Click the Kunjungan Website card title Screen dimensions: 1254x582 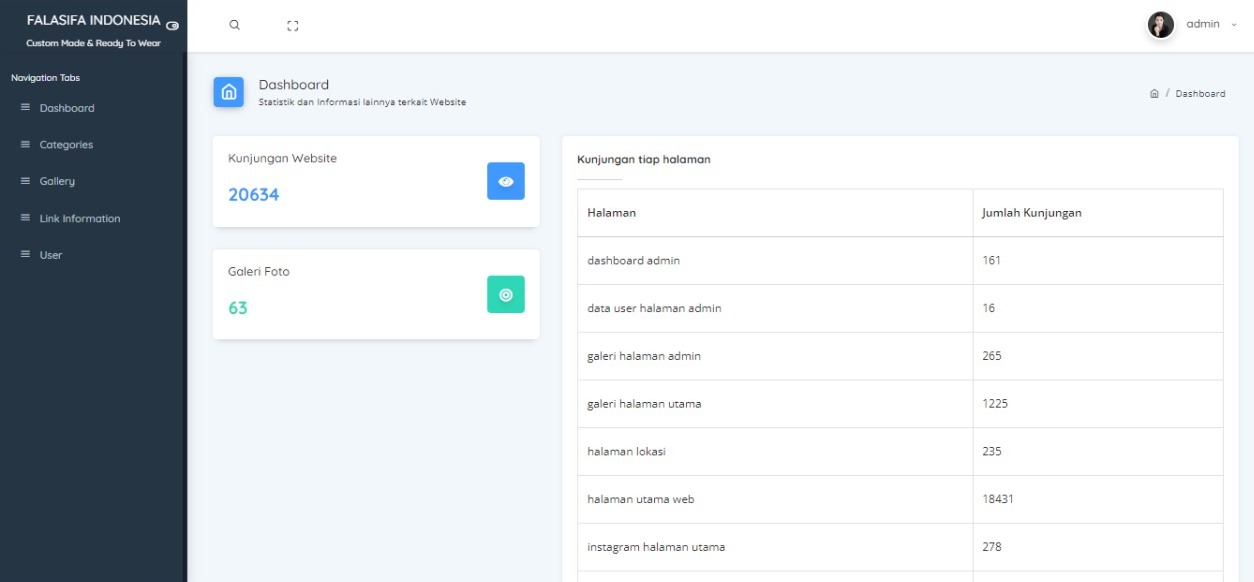click(x=282, y=158)
